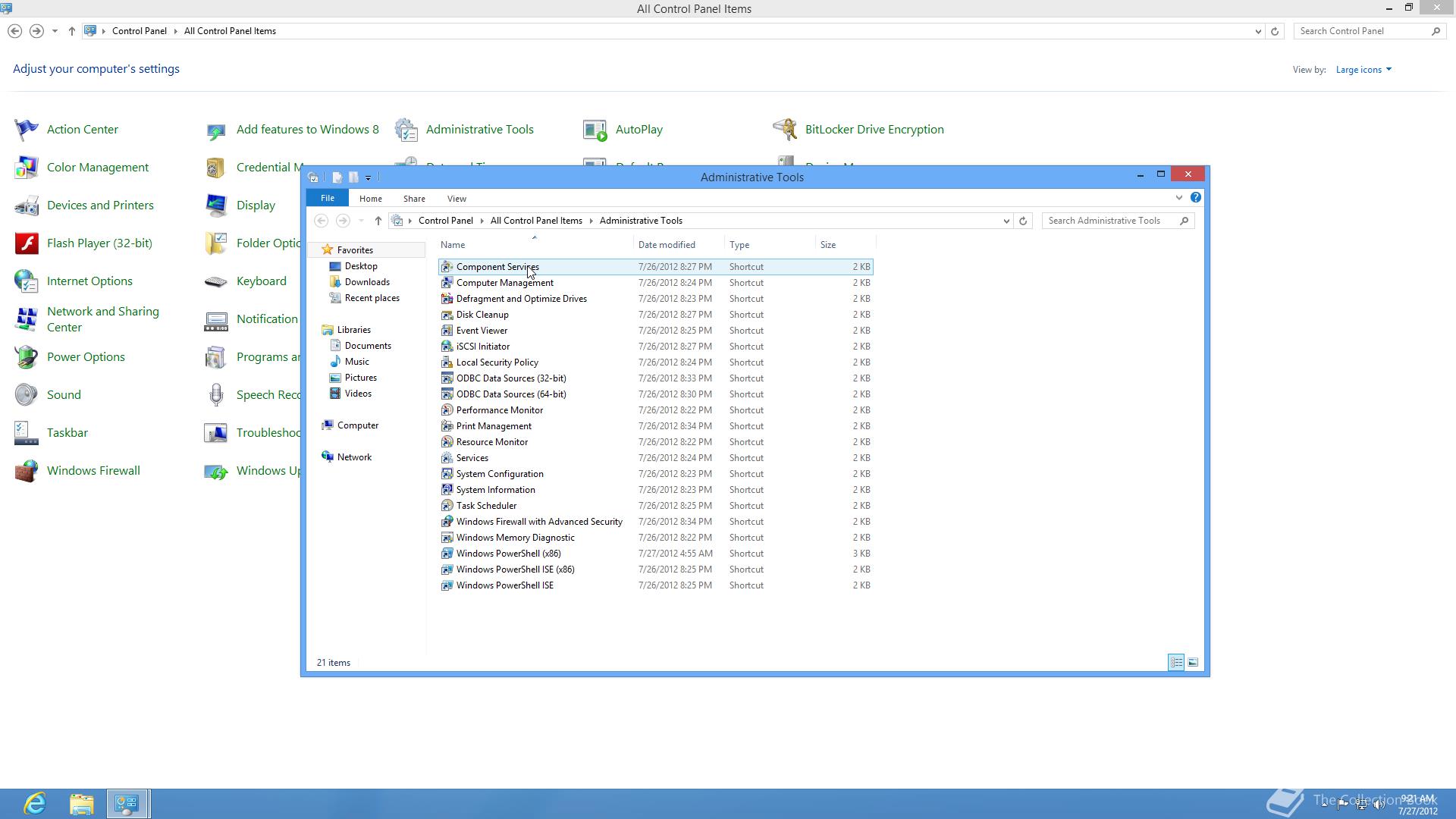Switch to the View ribbon tab
This screenshot has height=819, width=1456.
point(457,199)
